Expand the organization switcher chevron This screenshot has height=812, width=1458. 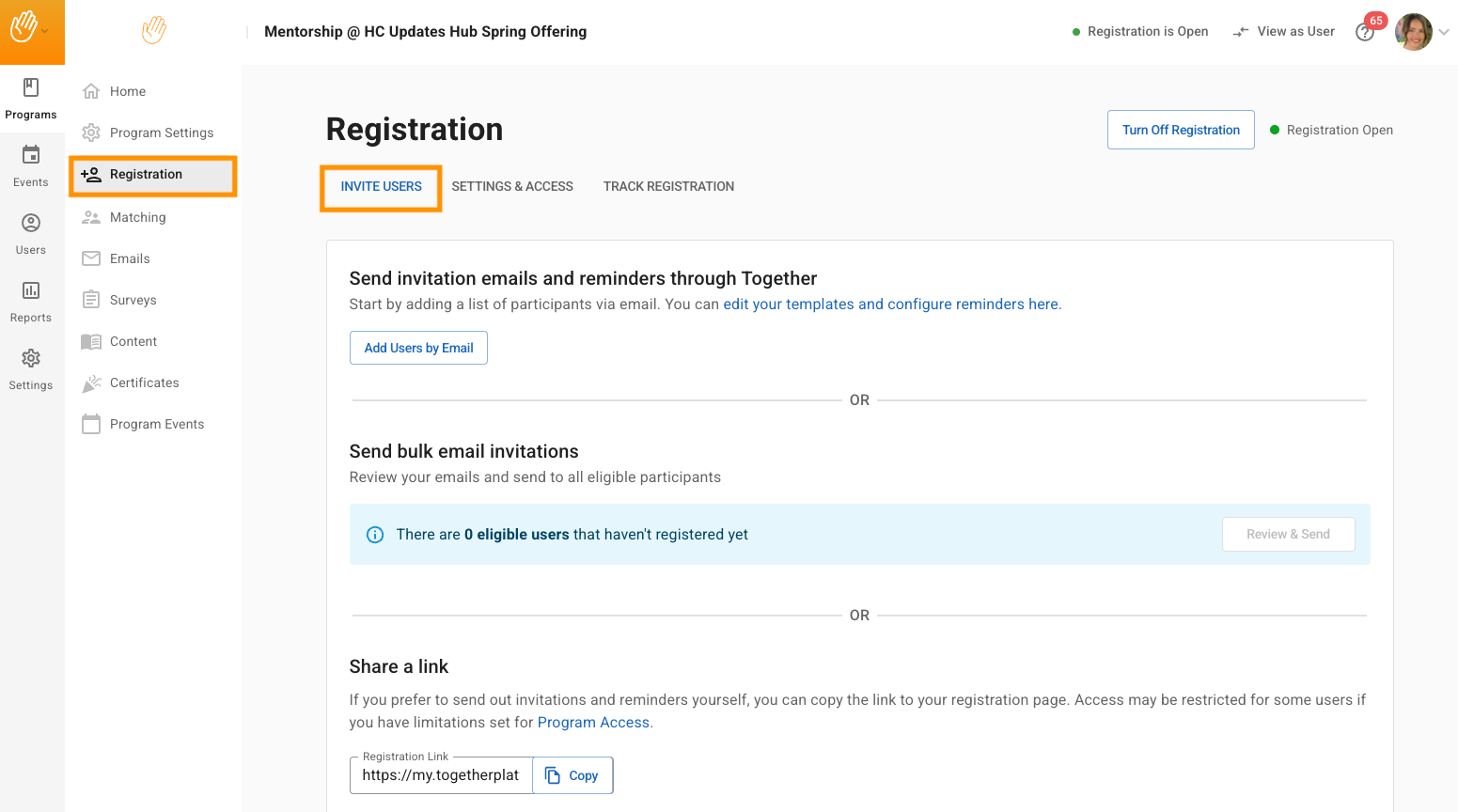point(45,31)
